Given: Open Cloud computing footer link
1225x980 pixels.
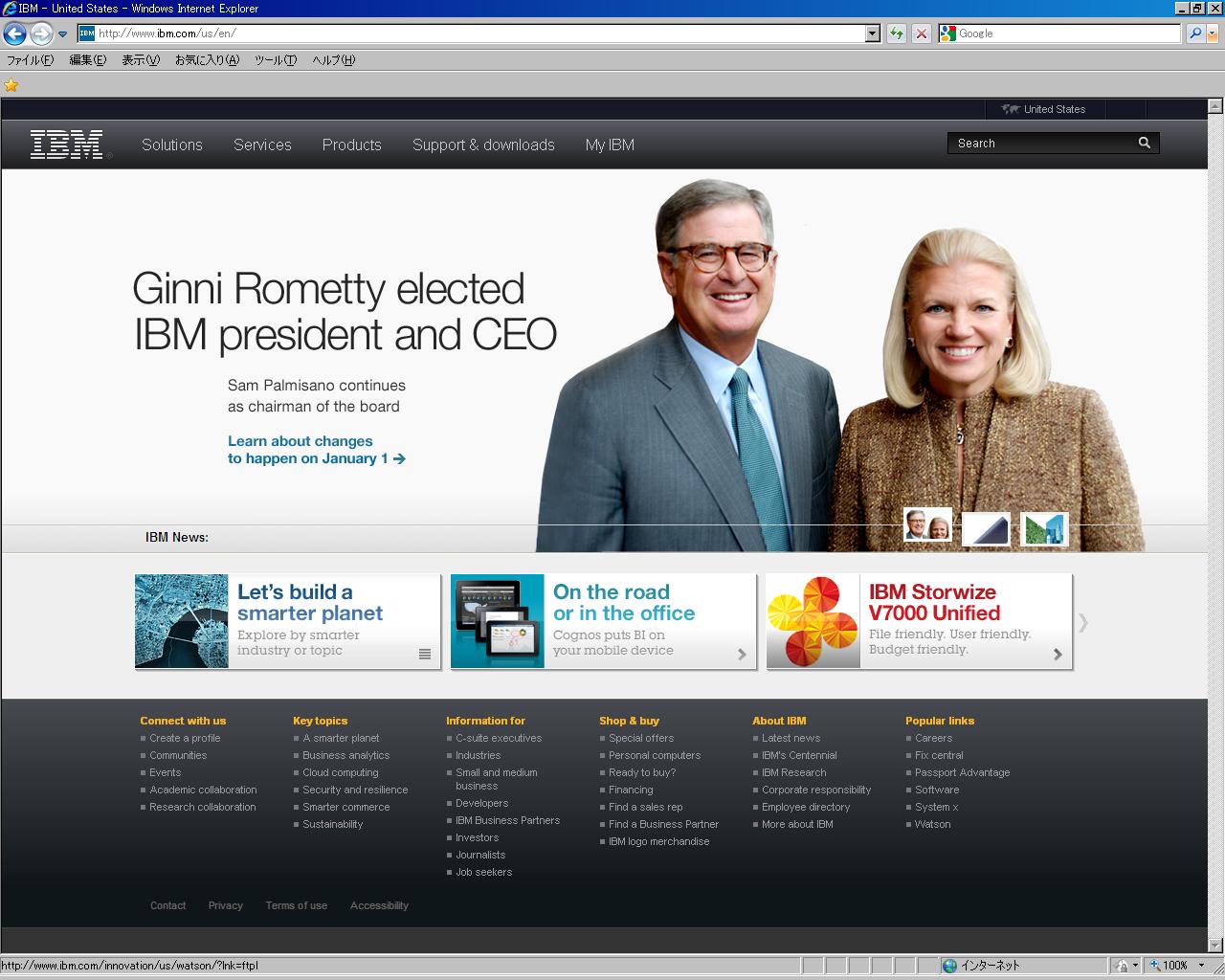Looking at the screenshot, I should point(341,772).
